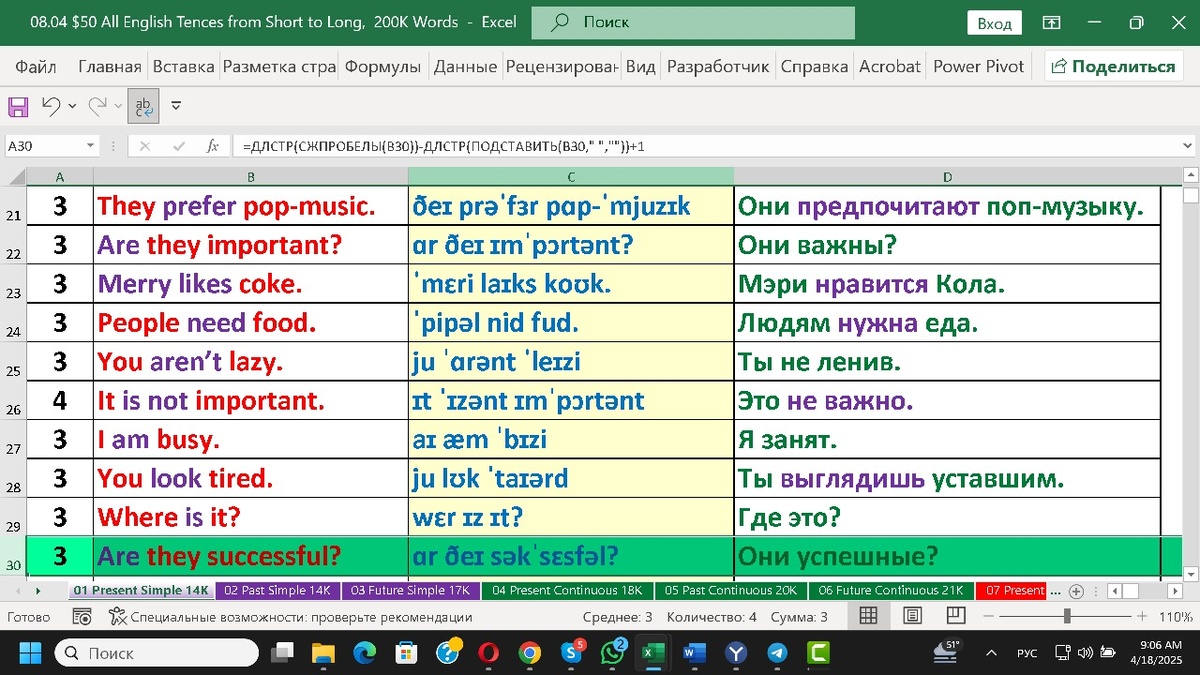Open the Power Pivot ribbon tab
The height and width of the screenshot is (675, 1200).
[x=979, y=67]
